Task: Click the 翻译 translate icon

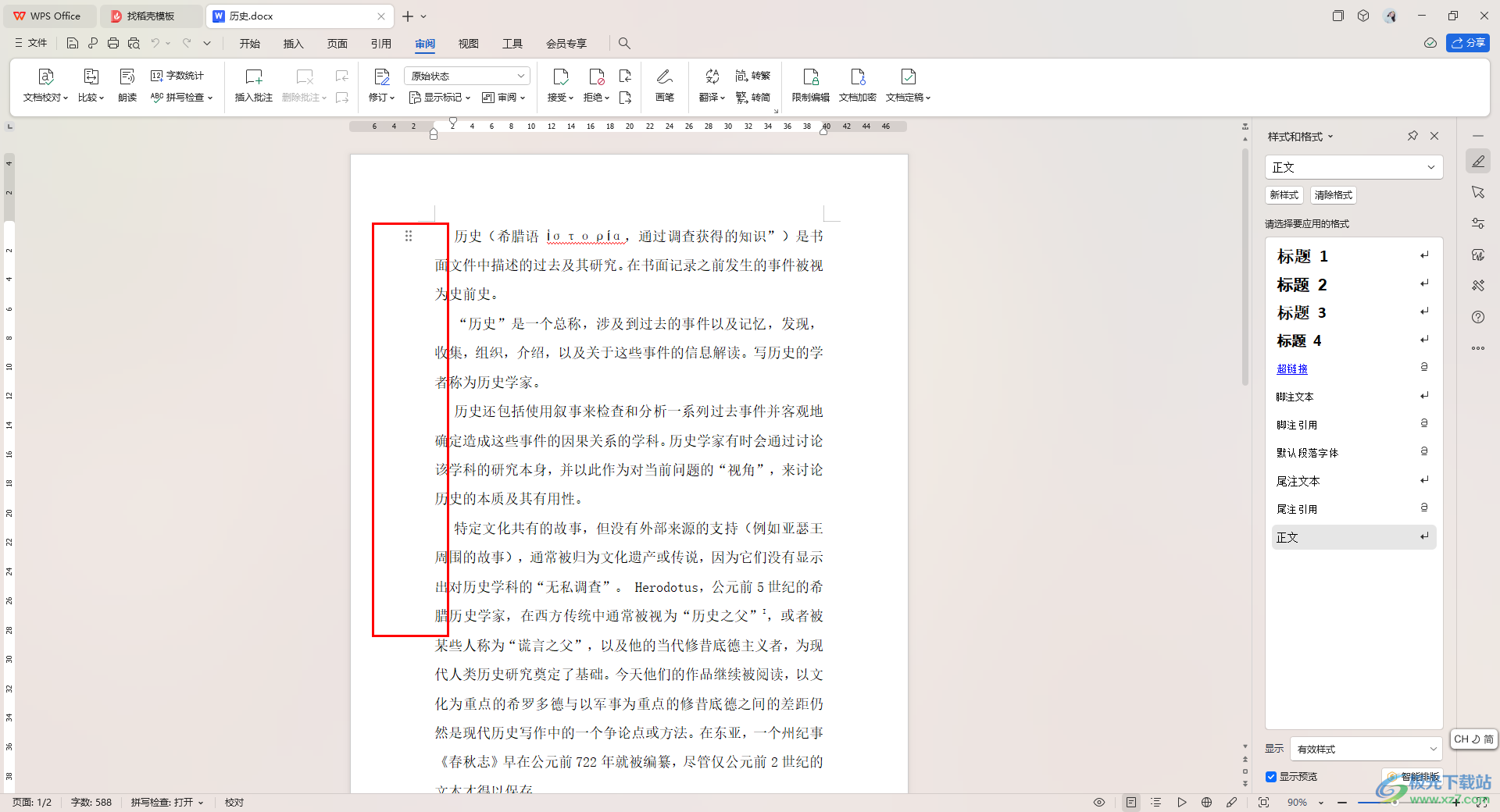Action: click(x=712, y=77)
